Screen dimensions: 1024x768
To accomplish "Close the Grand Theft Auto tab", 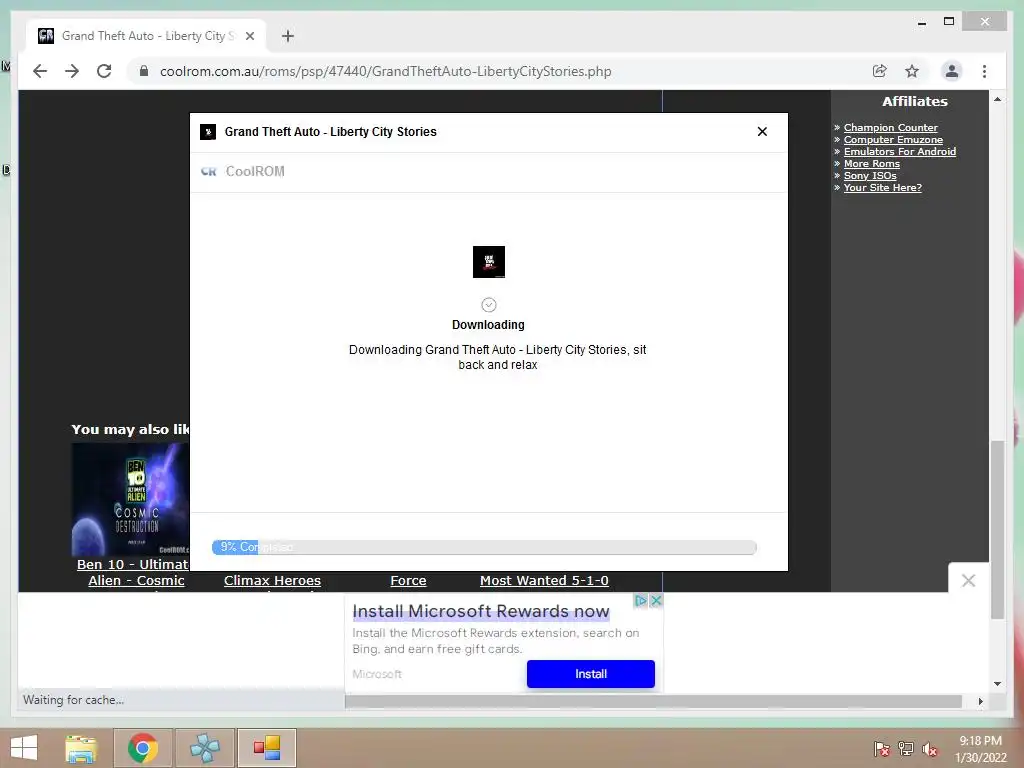I will (x=249, y=36).
